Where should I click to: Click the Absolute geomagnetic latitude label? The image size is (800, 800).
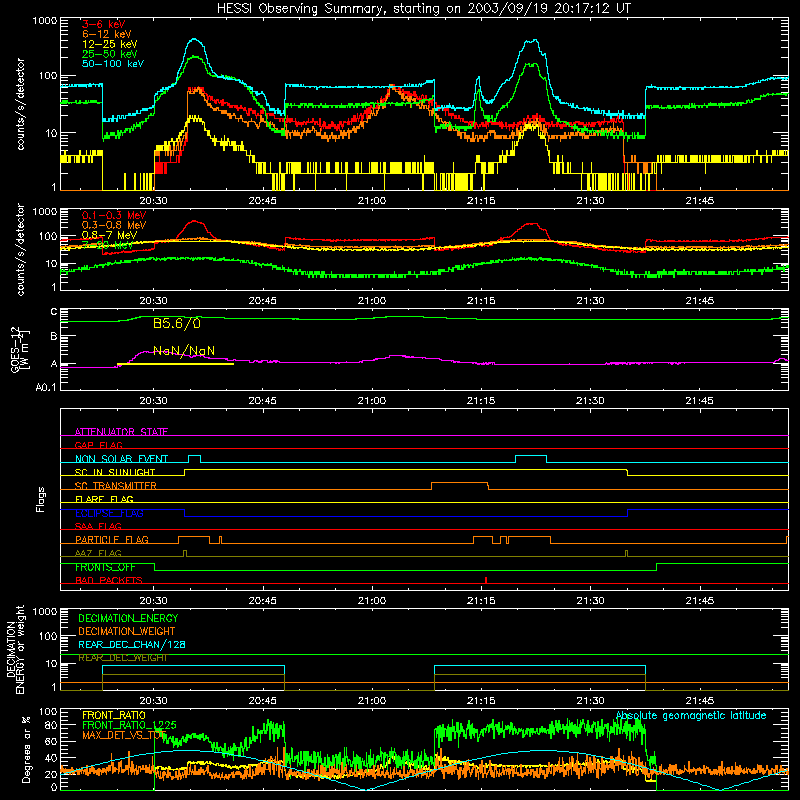[691, 715]
